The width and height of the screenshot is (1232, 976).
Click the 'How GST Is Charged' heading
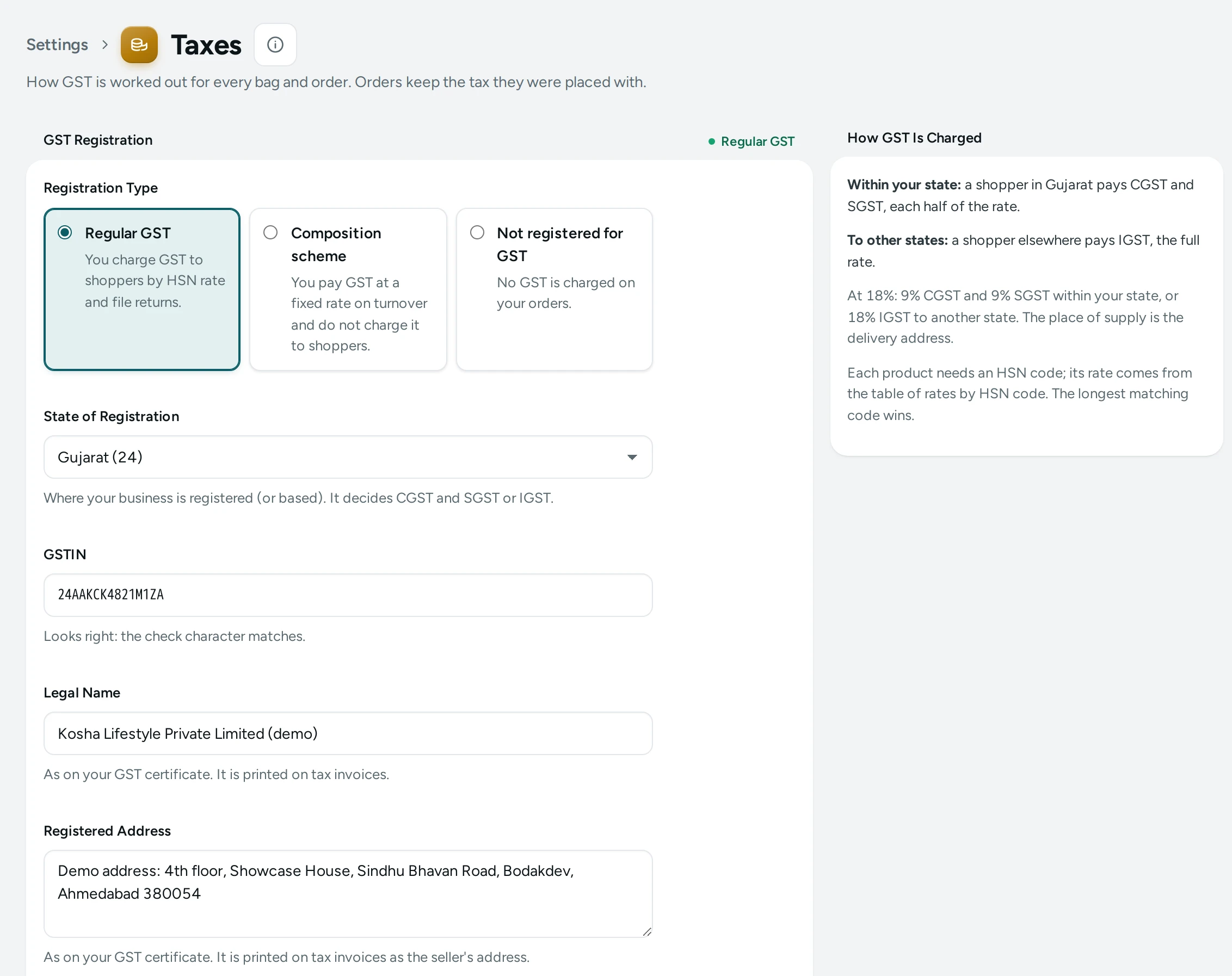coord(914,138)
